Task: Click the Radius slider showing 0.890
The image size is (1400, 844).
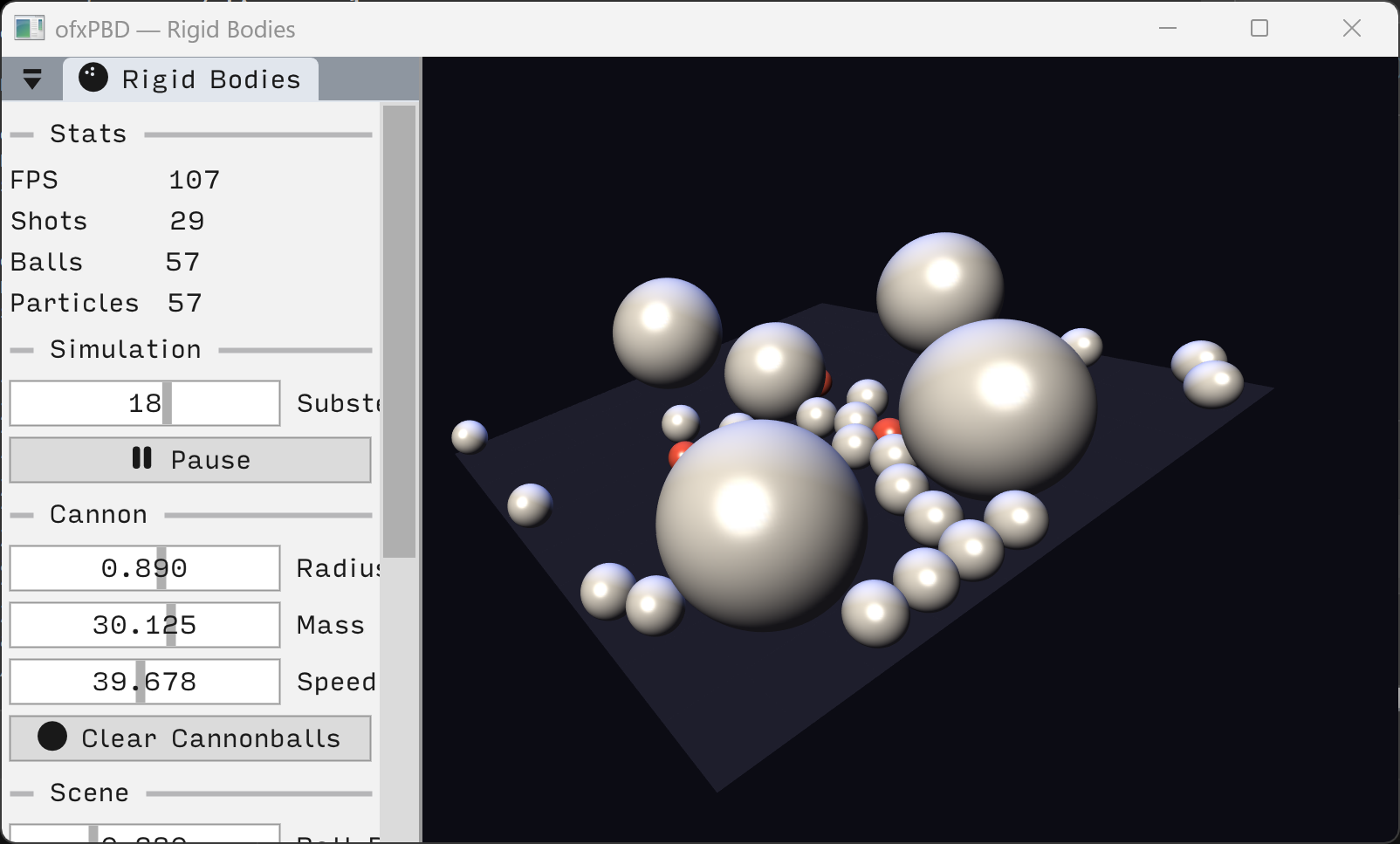Action: 145,568
